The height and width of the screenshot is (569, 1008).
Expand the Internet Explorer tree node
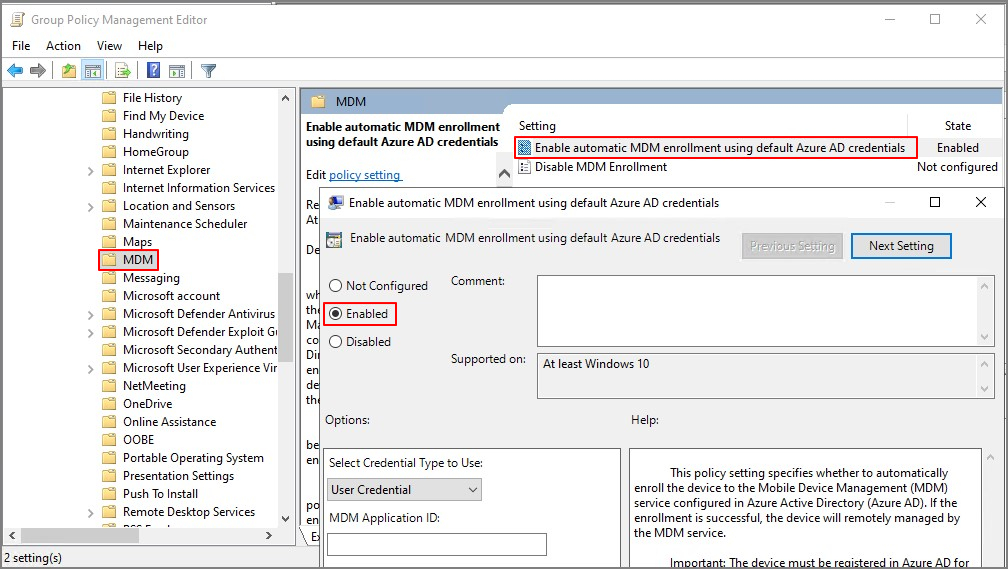tap(91, 170)
